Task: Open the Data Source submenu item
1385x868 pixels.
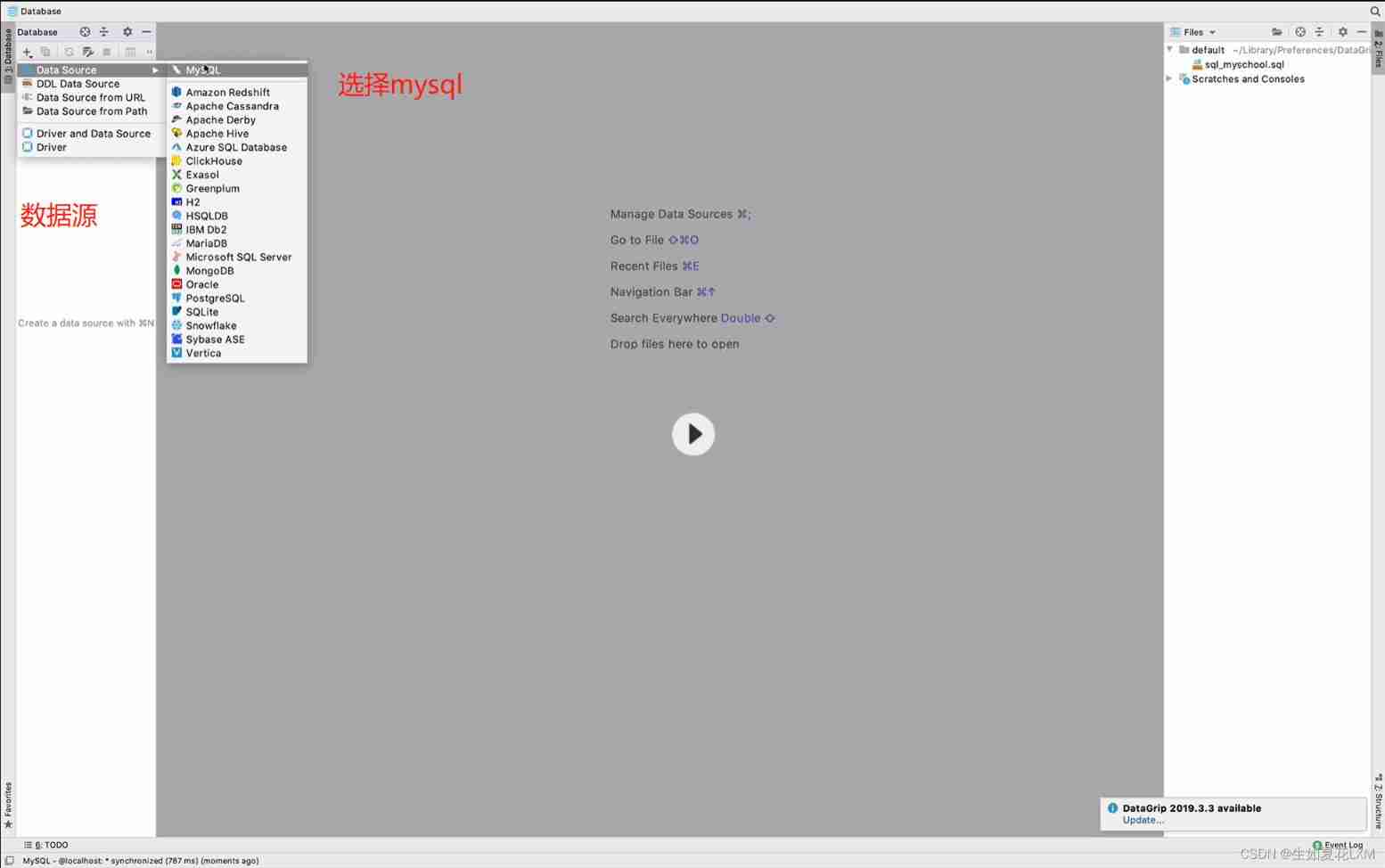Action: click(91, 70)
